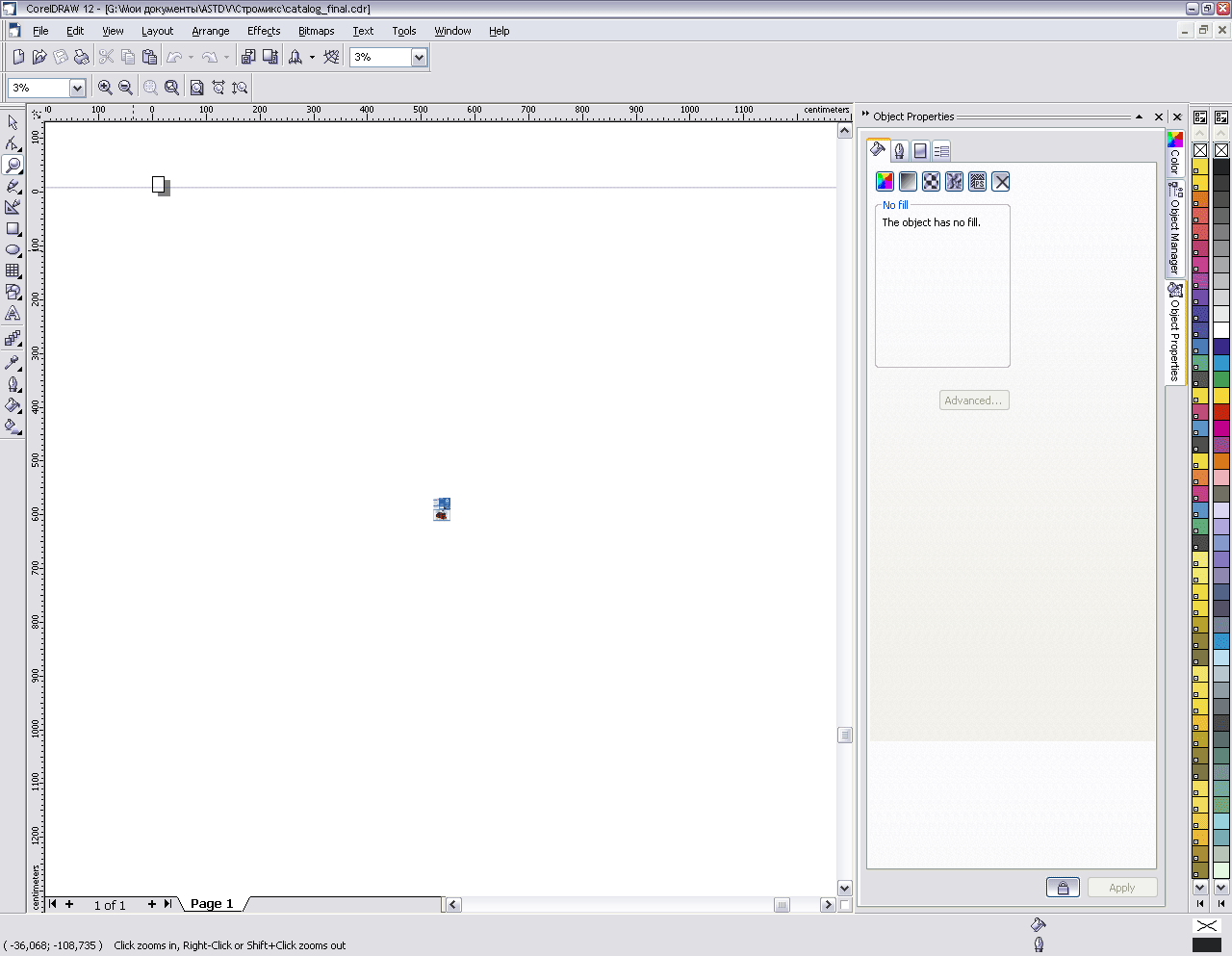This screenshot has height=956, width=1232.
Task: Click the Open file toolbar icon
Action: (39, 57)
